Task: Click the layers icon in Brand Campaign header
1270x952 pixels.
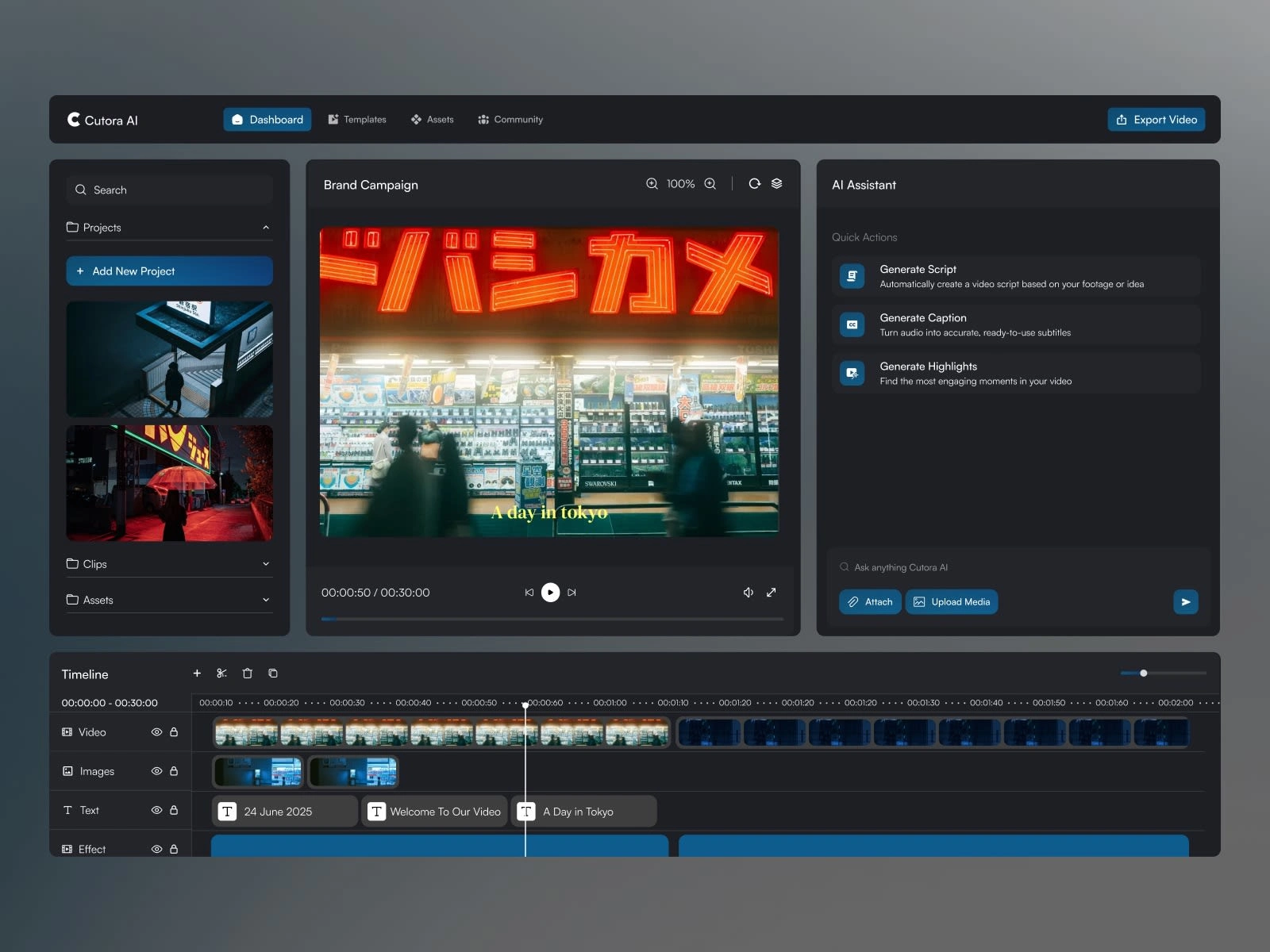Action: point(776,184)
